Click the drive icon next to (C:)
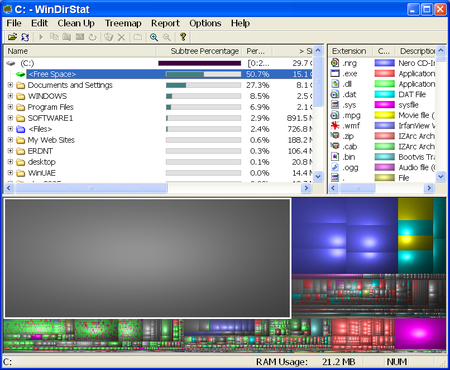Viewport: 450px width, 370px height. coord(11,63)
